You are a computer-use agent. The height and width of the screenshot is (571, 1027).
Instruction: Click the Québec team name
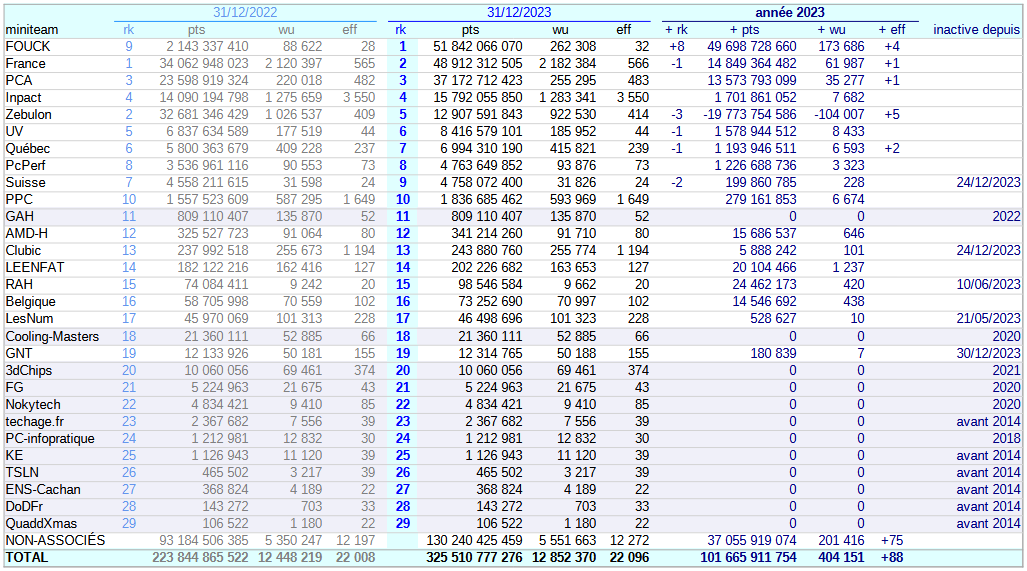pos(28,149)
